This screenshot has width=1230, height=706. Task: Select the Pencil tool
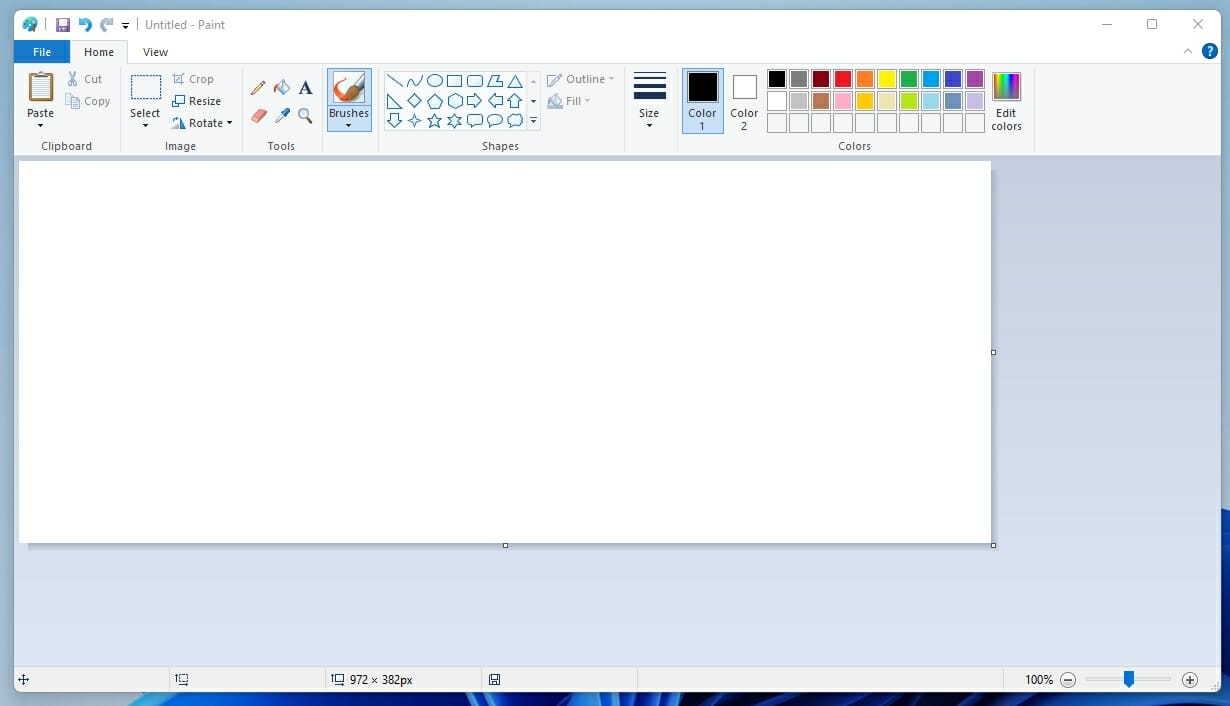pyautogui.click(x=258, y=88)
